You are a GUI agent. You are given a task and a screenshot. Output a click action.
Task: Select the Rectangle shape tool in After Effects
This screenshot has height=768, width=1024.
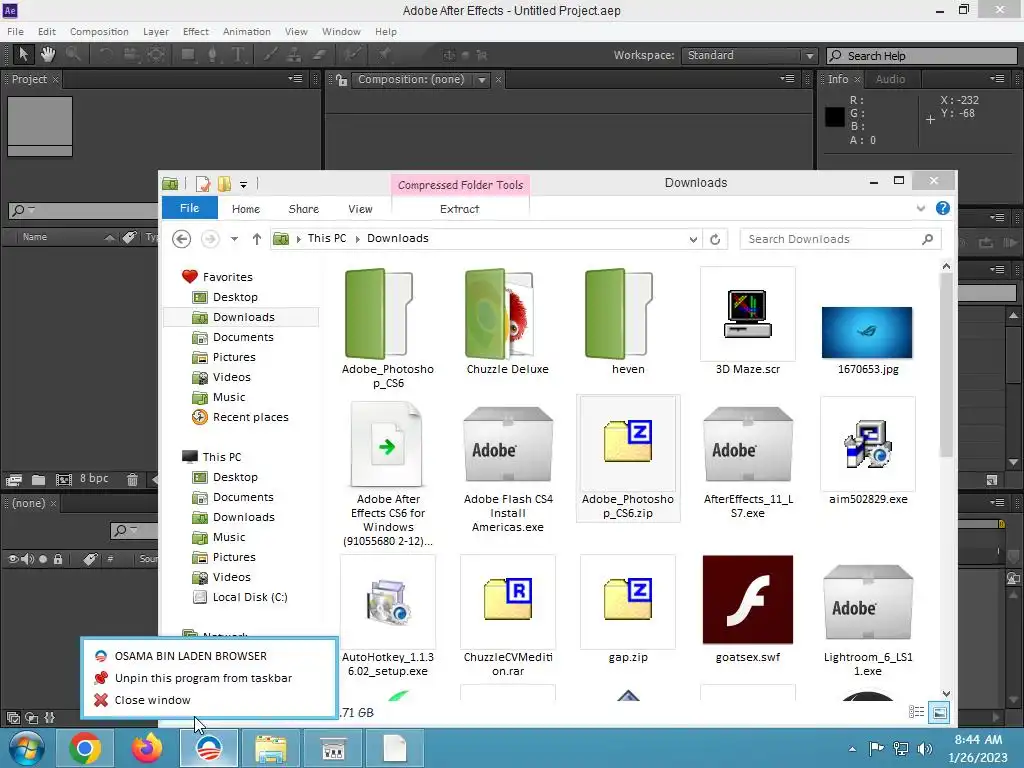click(x=188, y=55)
